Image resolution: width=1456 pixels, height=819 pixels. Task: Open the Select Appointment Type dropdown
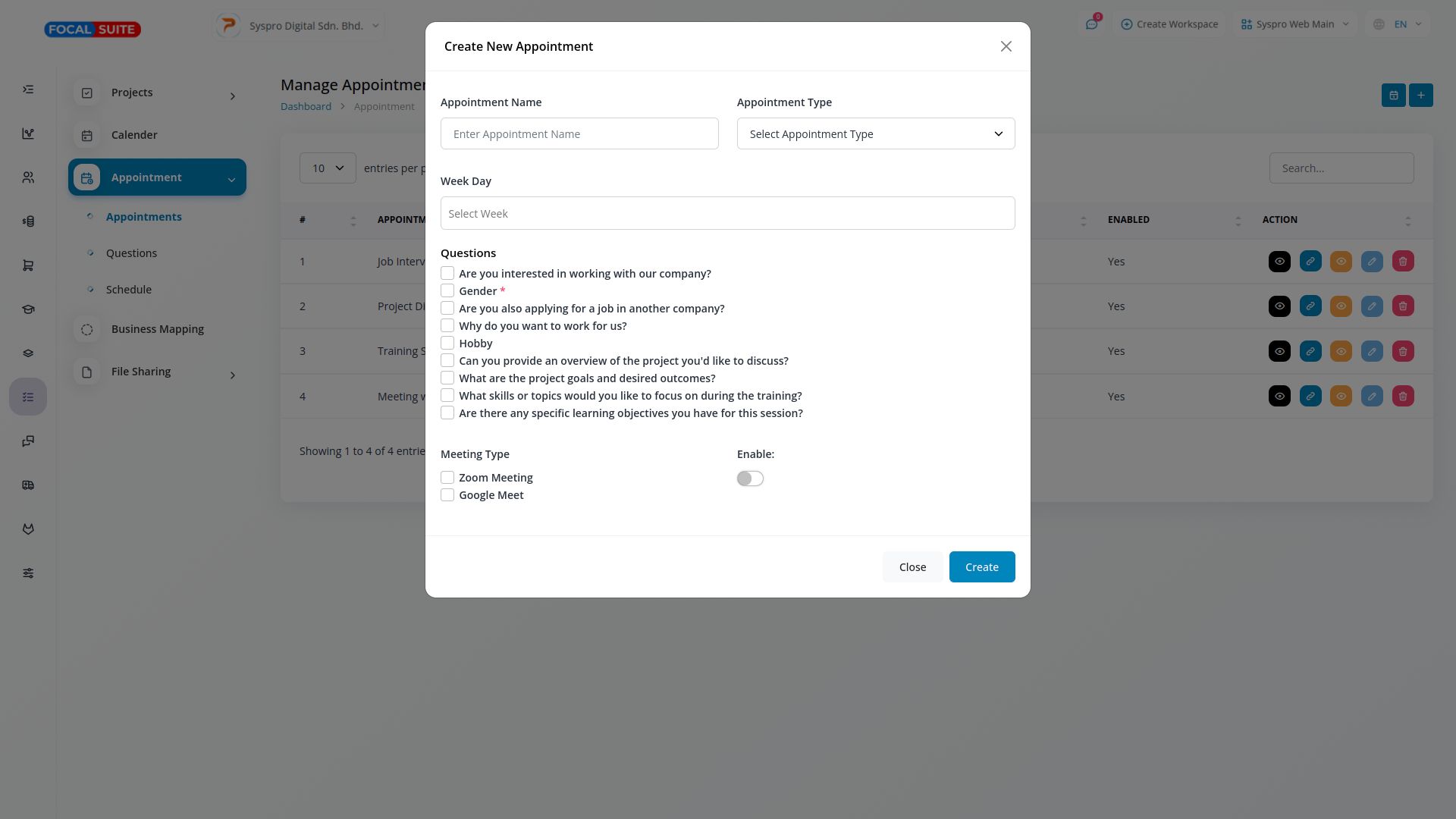(x=876, y=134)
